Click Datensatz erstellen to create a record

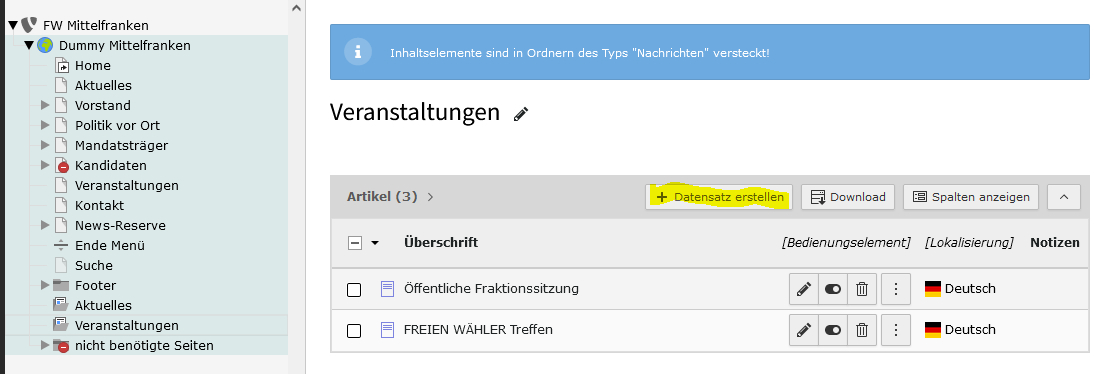719,197
